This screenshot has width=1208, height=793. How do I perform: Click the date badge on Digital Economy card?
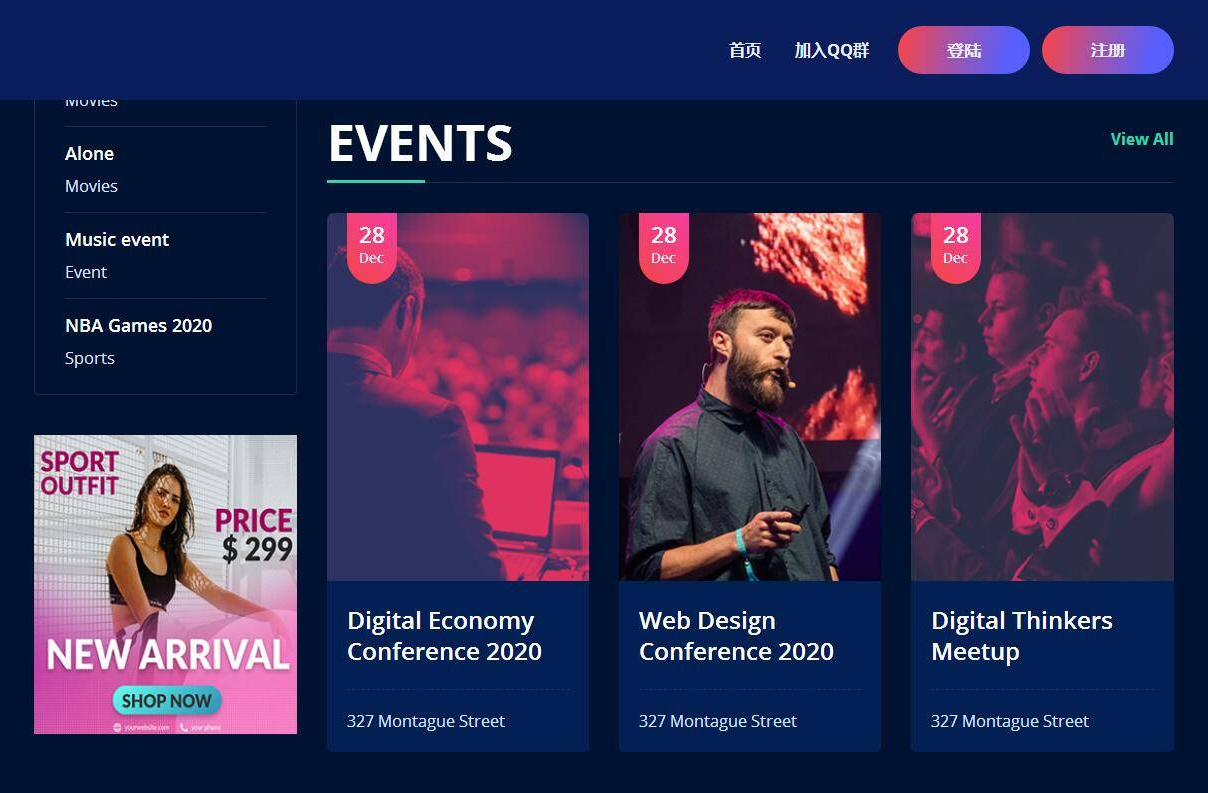point(372,245)
